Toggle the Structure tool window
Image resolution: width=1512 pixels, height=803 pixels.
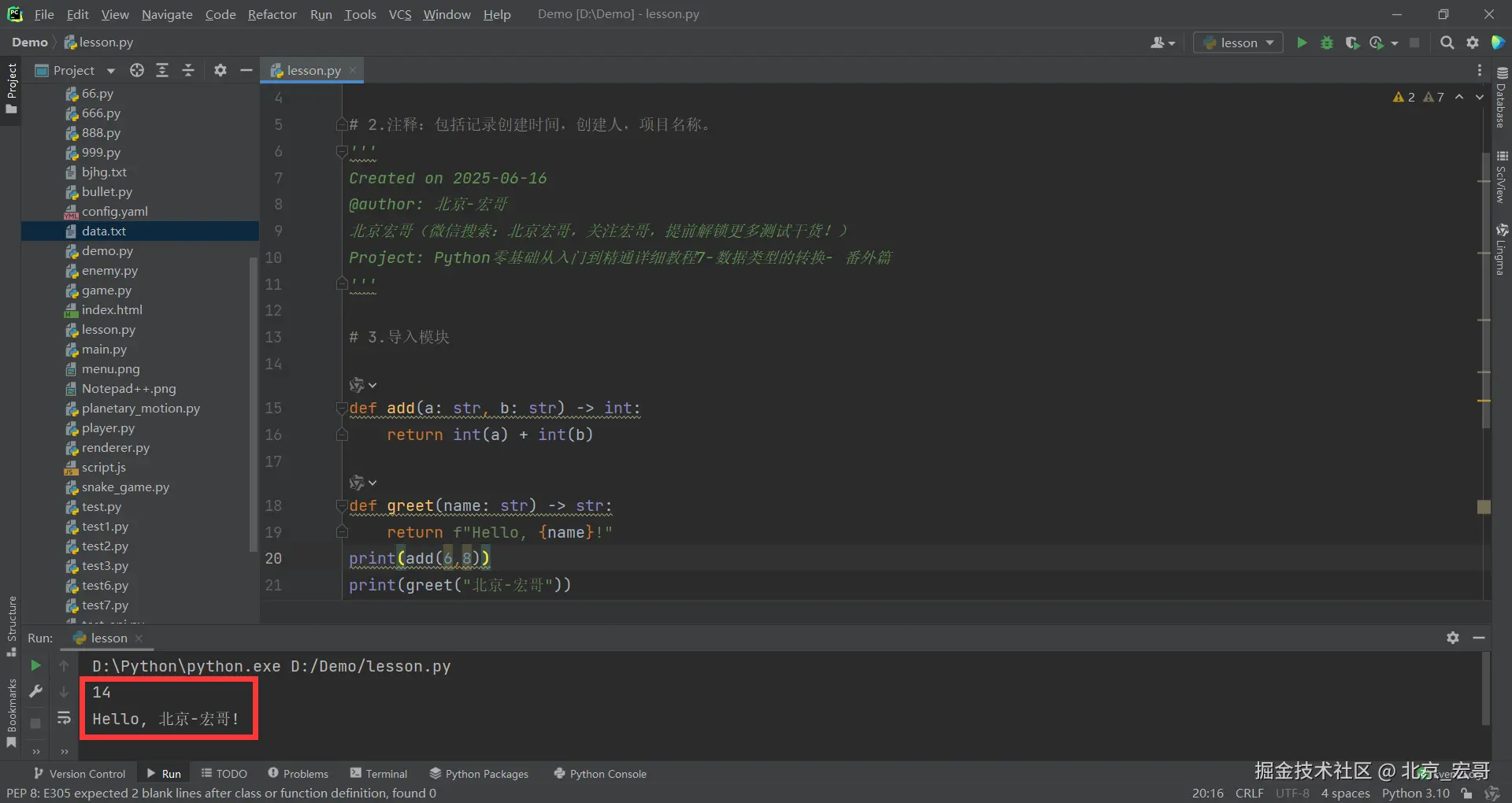coord(11,627)
